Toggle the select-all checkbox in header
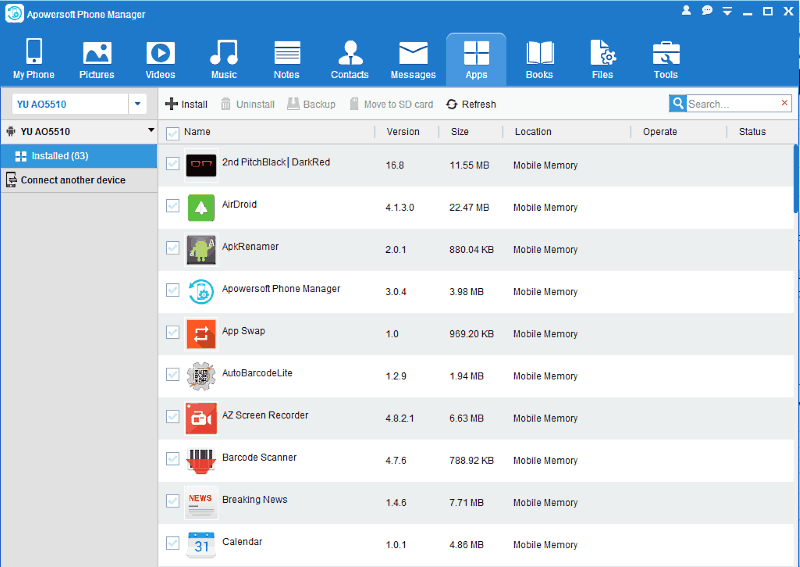This screenshot has height=567, width=800. tap(173, 133)
